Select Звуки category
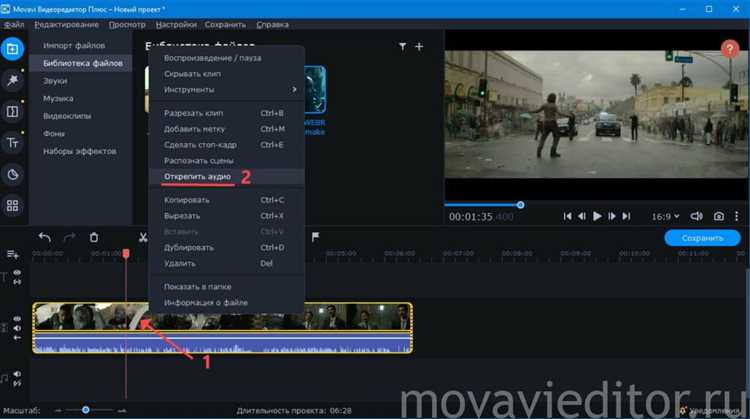This screenshot has height=419, width=750. (80, 81)
